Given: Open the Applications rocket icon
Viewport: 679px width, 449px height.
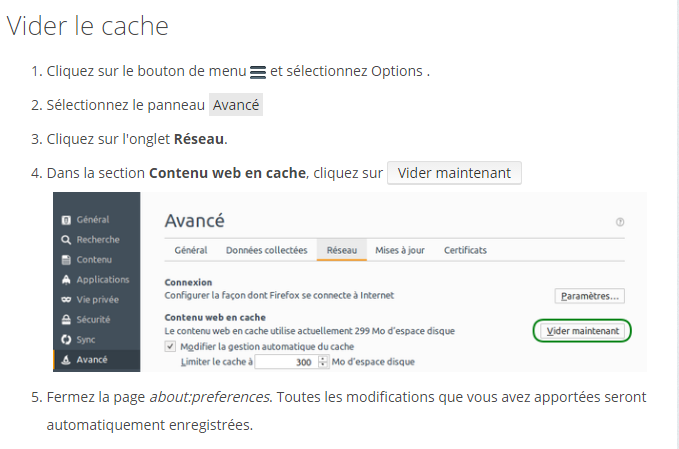Looking at the screenshot, I should point(66,280).
